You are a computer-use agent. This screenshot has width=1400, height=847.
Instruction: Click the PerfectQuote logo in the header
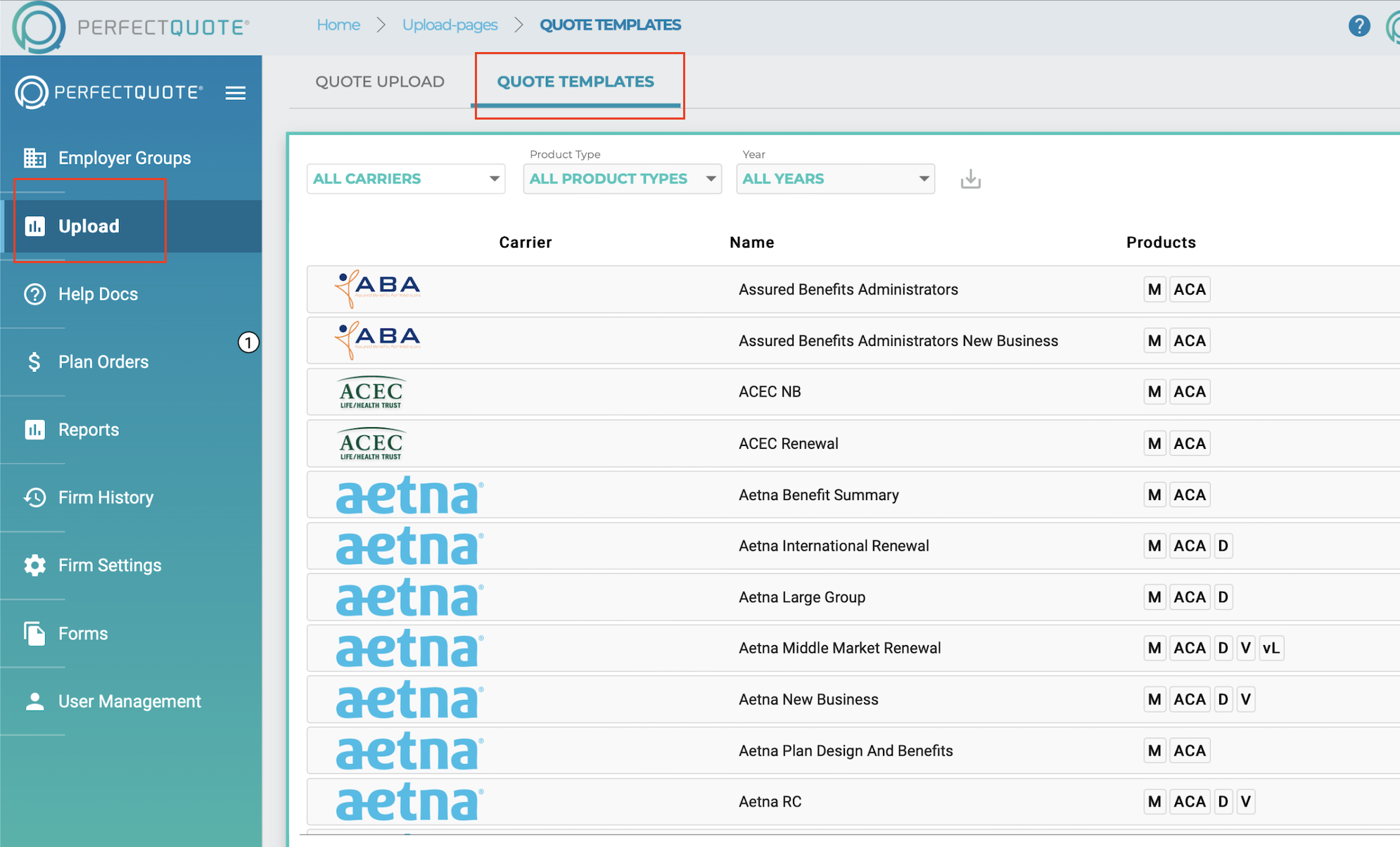coord(131,27)
